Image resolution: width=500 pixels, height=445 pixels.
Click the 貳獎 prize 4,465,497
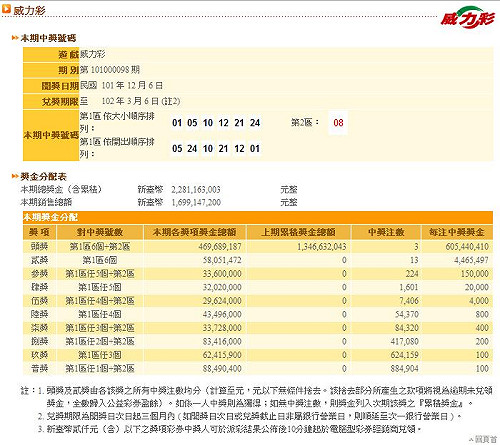pos(471,260)
